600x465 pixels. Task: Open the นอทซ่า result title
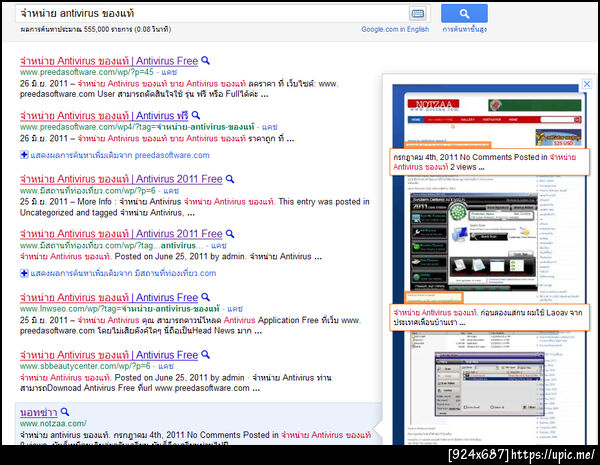coord(39,413)
